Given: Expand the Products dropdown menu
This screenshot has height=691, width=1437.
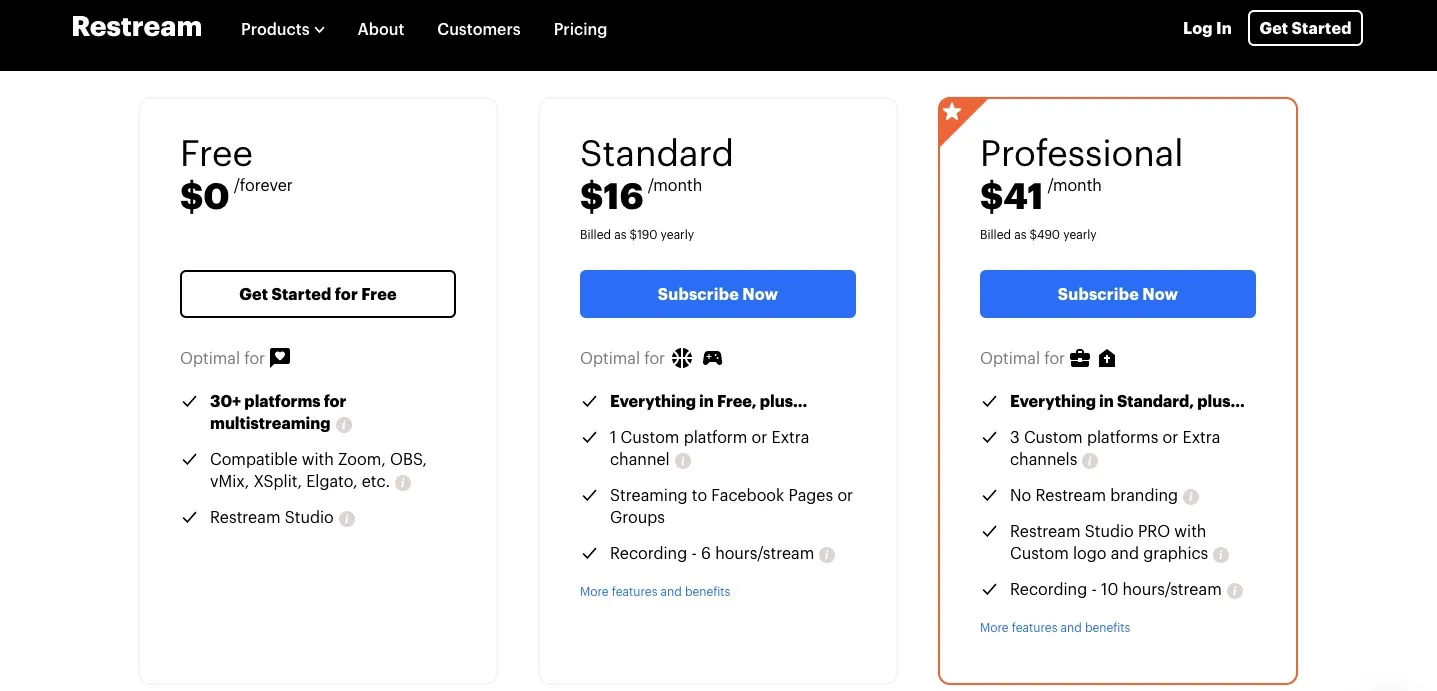Looking at the screenshot, I should pos(283,29).
